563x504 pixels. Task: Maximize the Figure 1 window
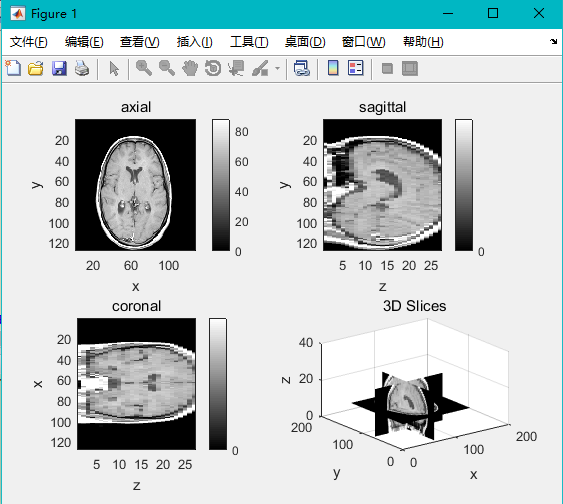[493, 14]
